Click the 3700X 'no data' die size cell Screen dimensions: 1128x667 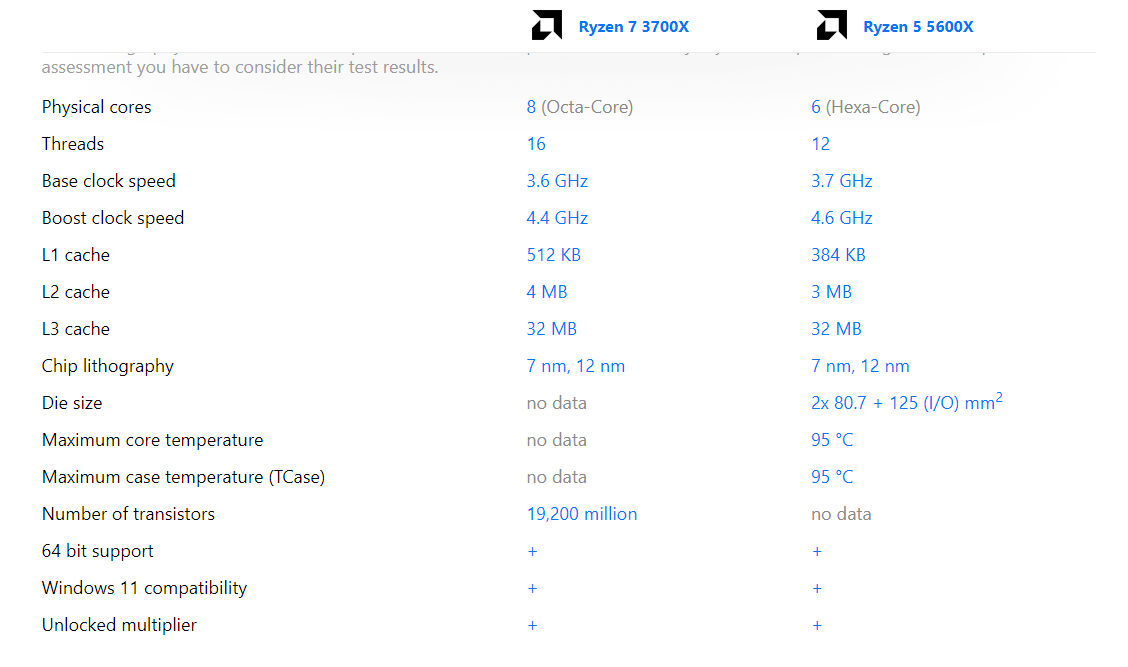point(557,403)
